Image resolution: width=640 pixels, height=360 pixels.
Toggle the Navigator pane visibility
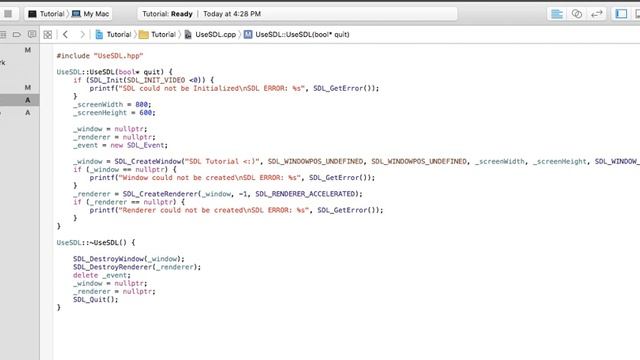tap(621, 14)
